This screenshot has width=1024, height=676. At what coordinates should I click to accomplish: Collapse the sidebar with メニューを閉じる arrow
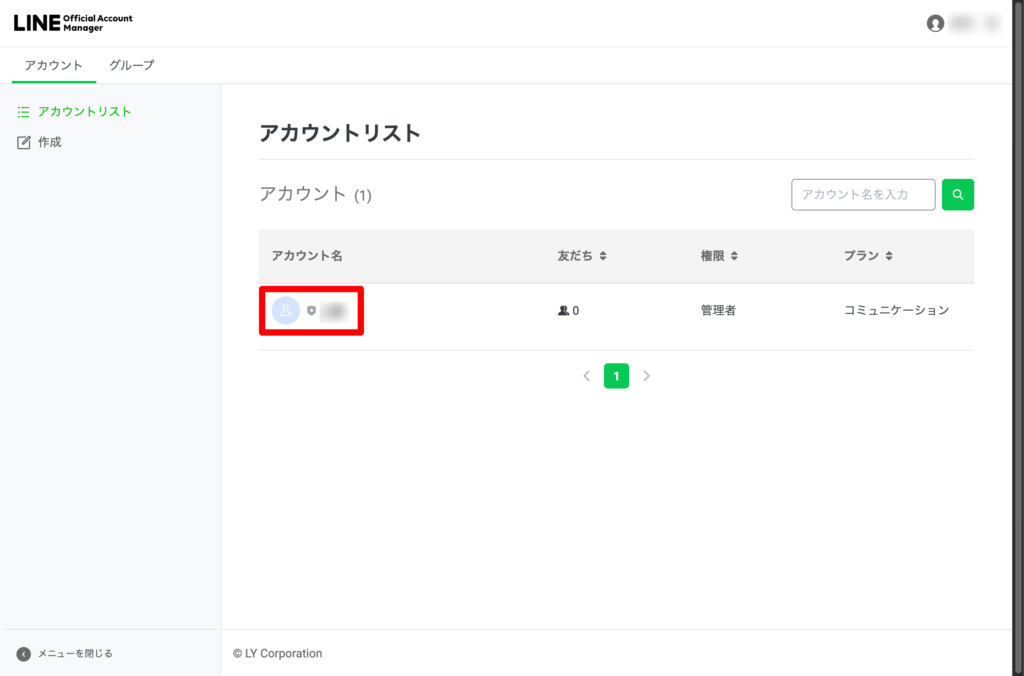coord(24,654)
